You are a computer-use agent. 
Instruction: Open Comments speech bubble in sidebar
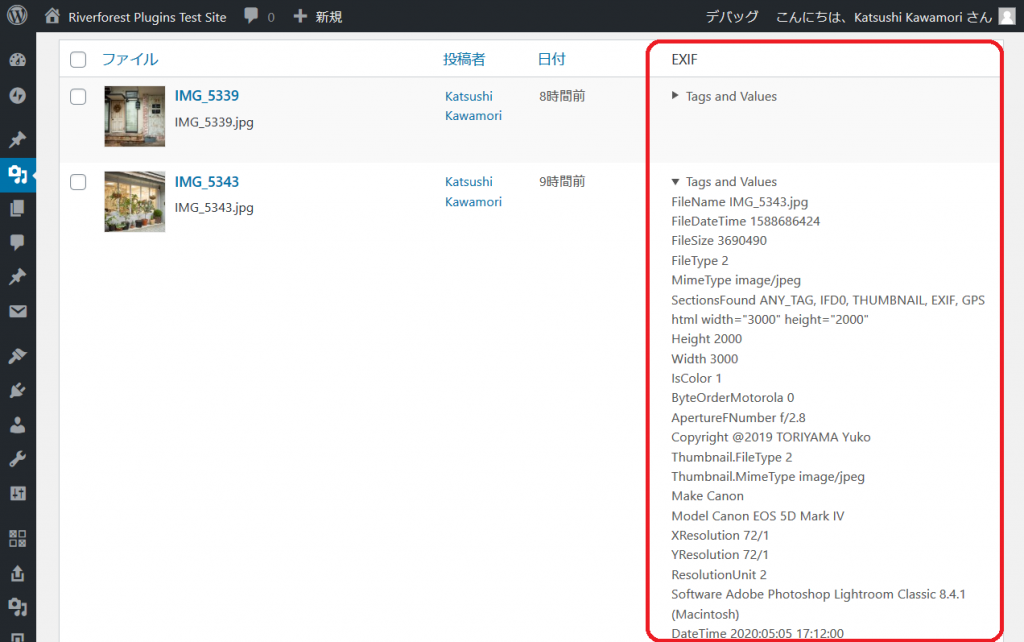point(17,242)
